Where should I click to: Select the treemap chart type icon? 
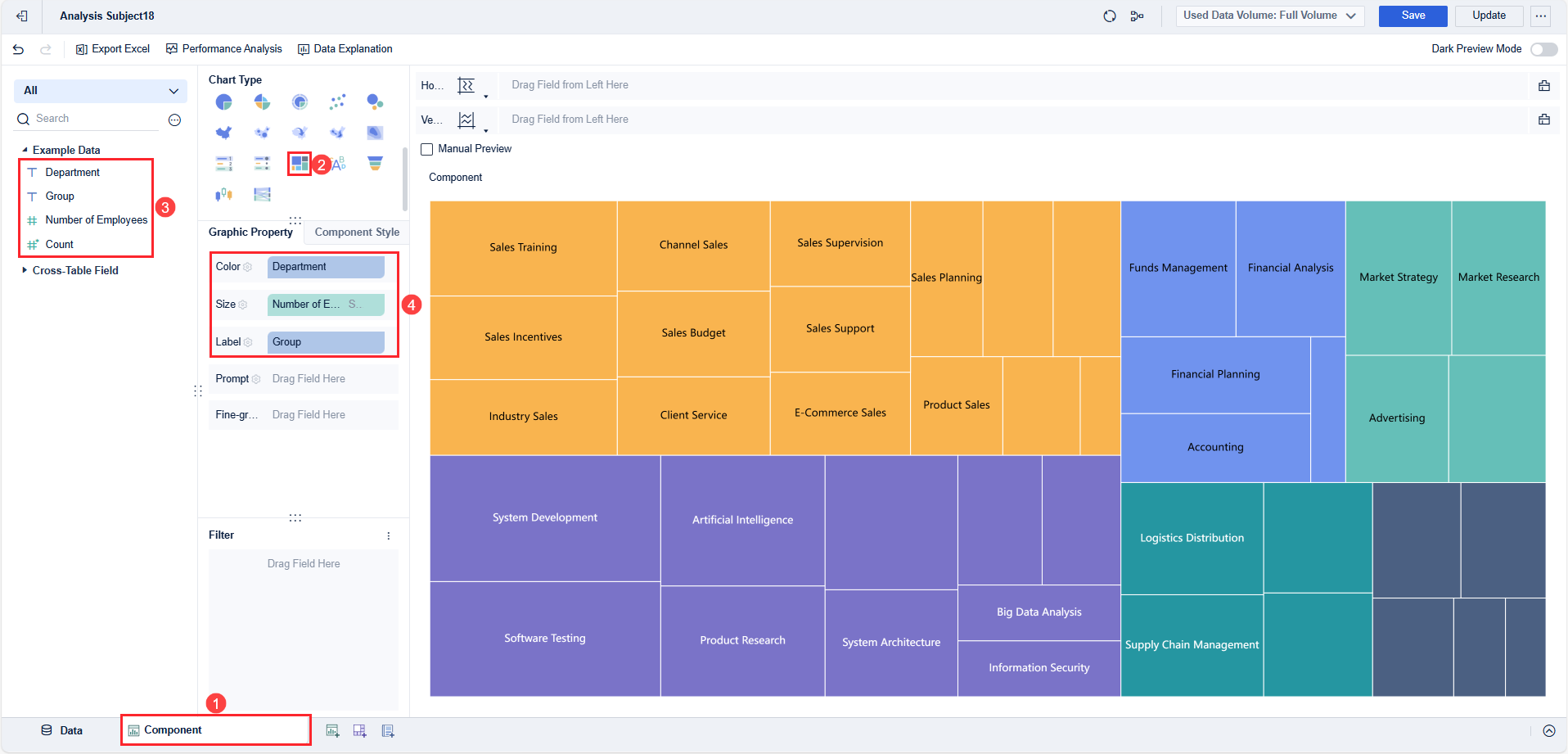[x=300, y=163]
